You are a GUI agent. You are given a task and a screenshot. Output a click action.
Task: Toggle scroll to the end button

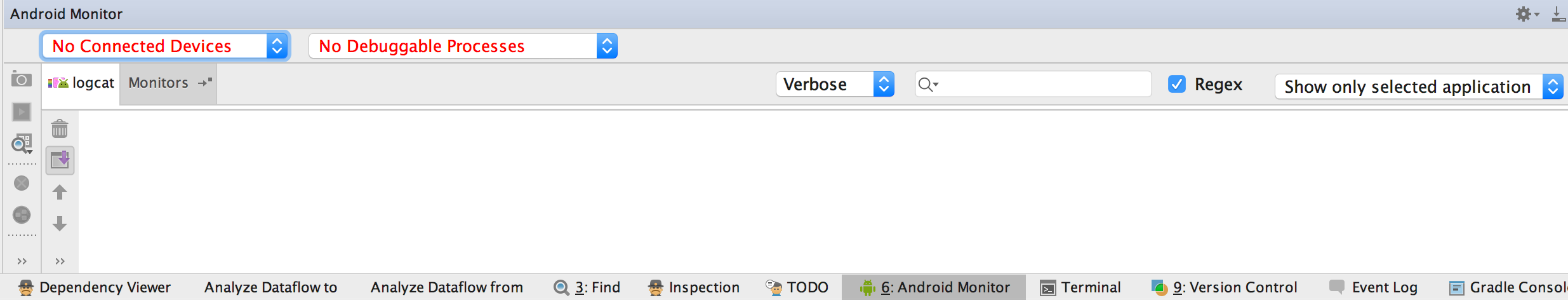coord(60,160)
